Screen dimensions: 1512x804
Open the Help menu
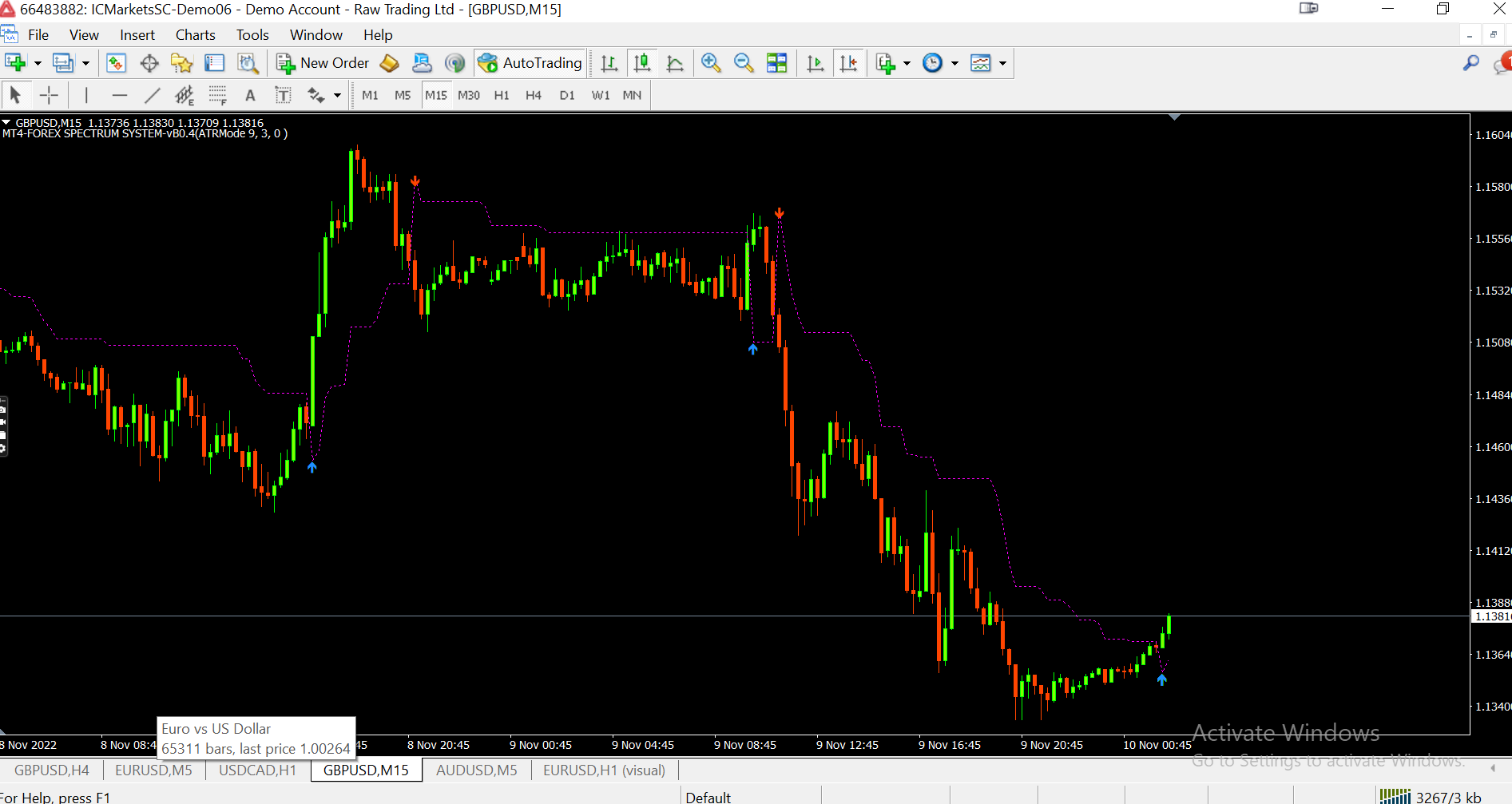click(378, 35)
